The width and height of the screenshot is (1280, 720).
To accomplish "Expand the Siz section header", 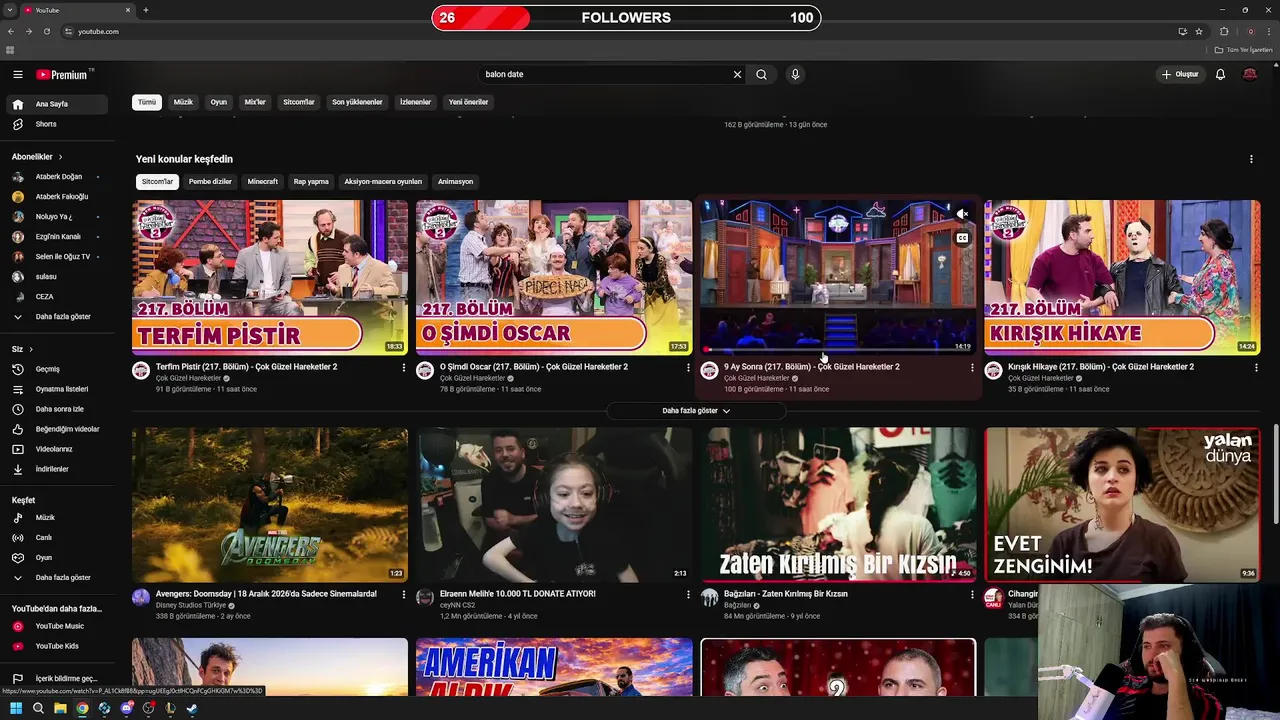I will (22, 349).
